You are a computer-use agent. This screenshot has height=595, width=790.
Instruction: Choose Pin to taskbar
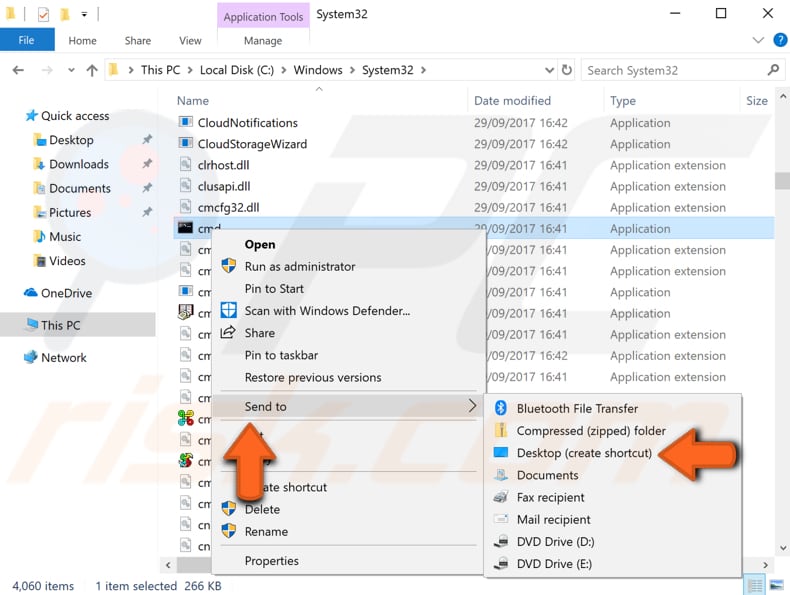tap(281, 355)
